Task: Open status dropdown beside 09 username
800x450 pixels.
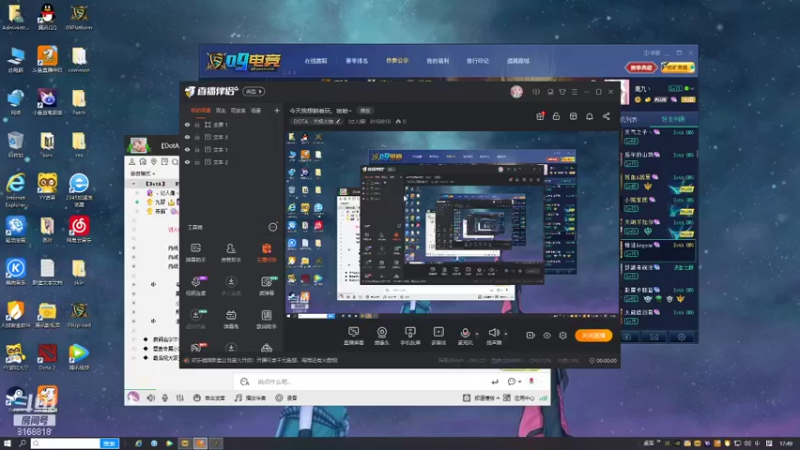Action: tap(692, 89)
